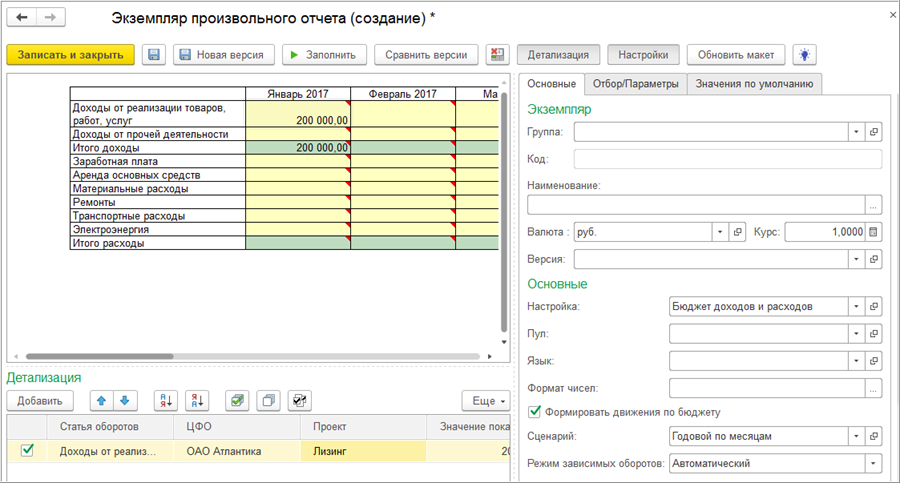Switch to Отбор/Параметры tab

635,84
